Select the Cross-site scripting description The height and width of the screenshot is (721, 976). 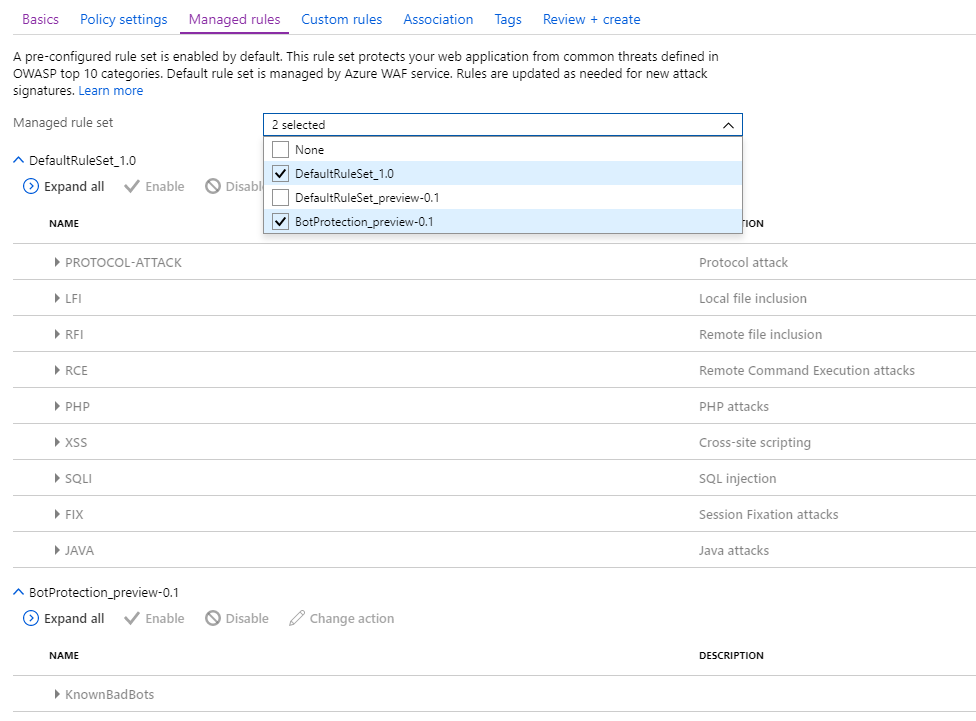coord(754,443)
